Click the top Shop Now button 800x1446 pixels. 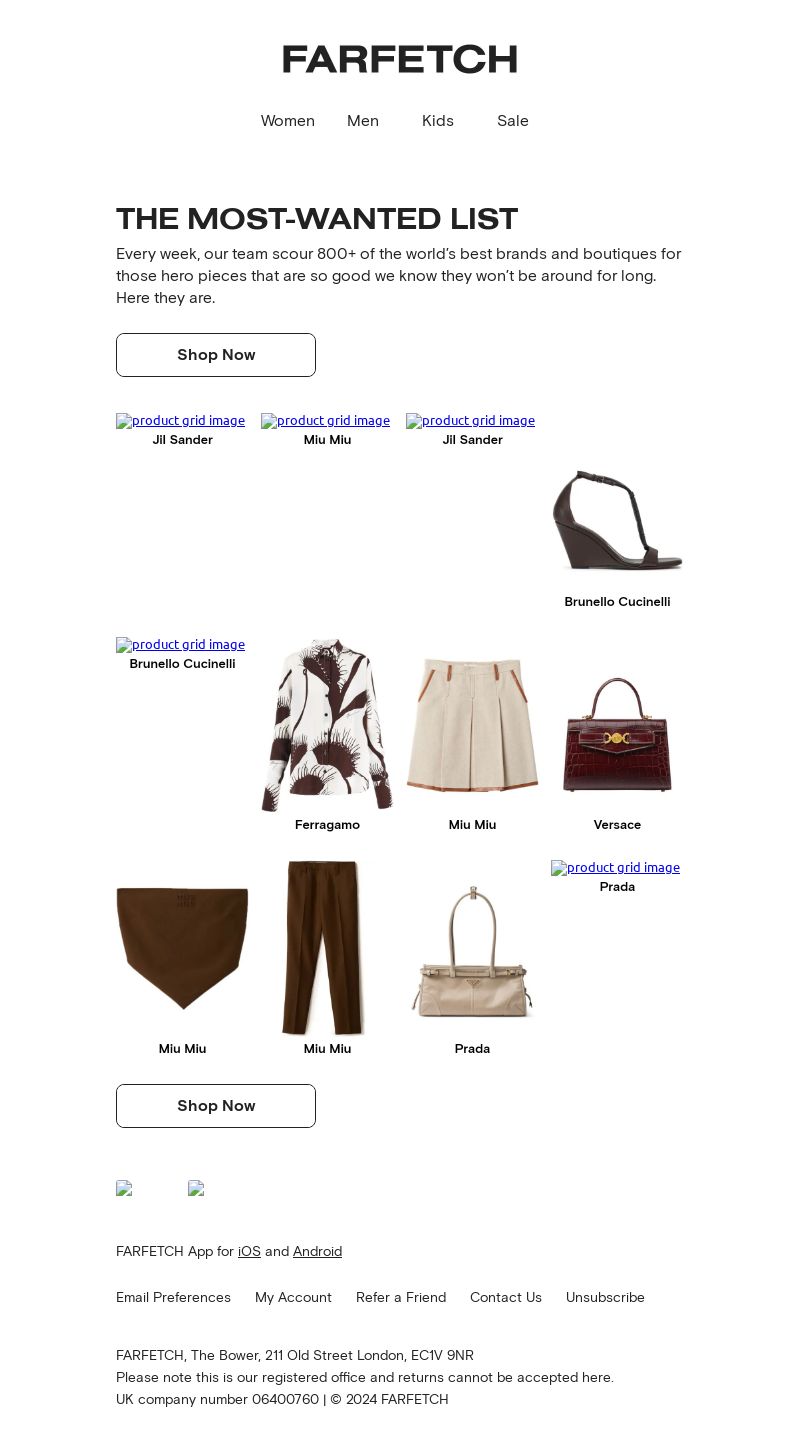pyautogui.click(x=216, y=355)
